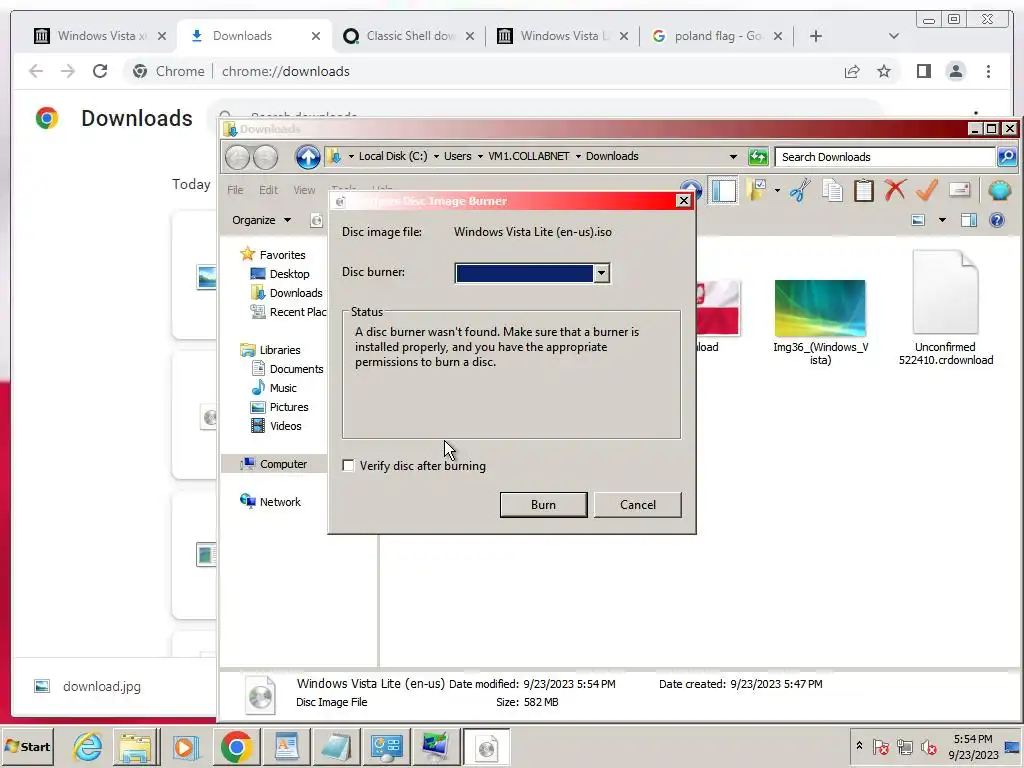Click the Search Downloads input field
Image resolution: width=1024 pixels, height=768 pixels.
[x=885, y=157]
